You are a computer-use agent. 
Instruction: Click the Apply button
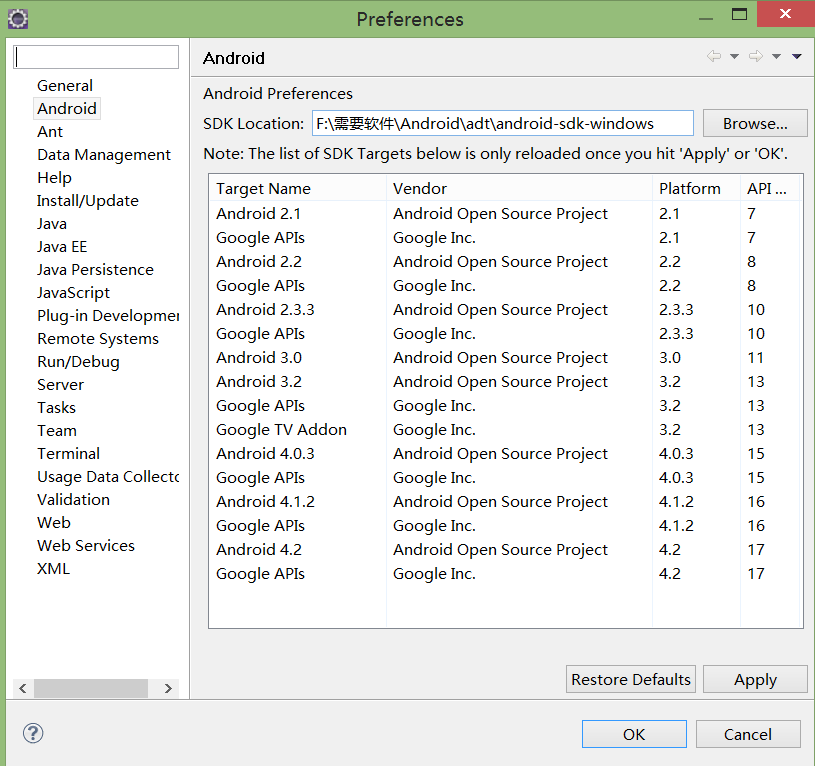coord(755,679)
